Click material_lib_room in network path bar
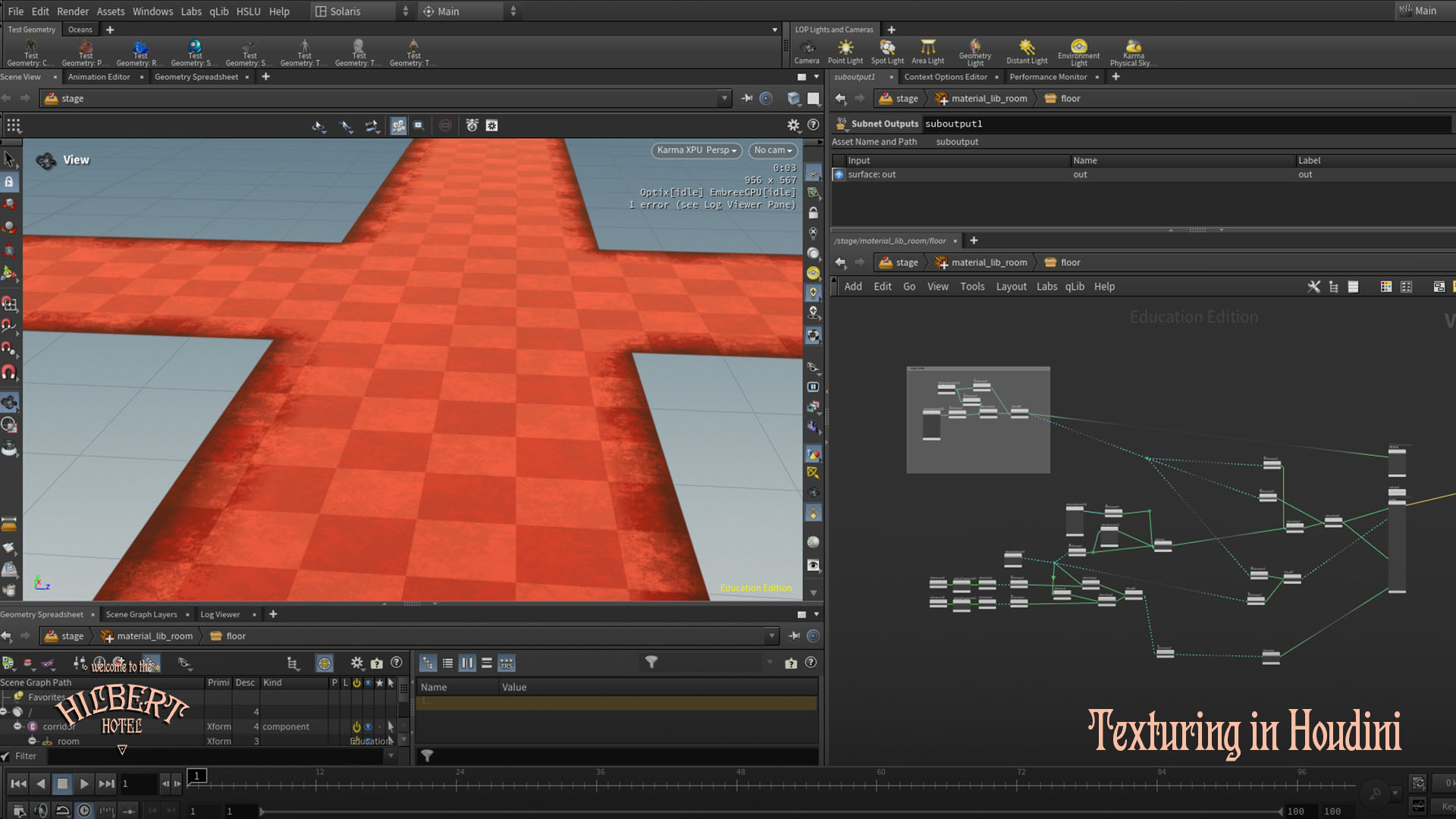 [x=989, y=262]
